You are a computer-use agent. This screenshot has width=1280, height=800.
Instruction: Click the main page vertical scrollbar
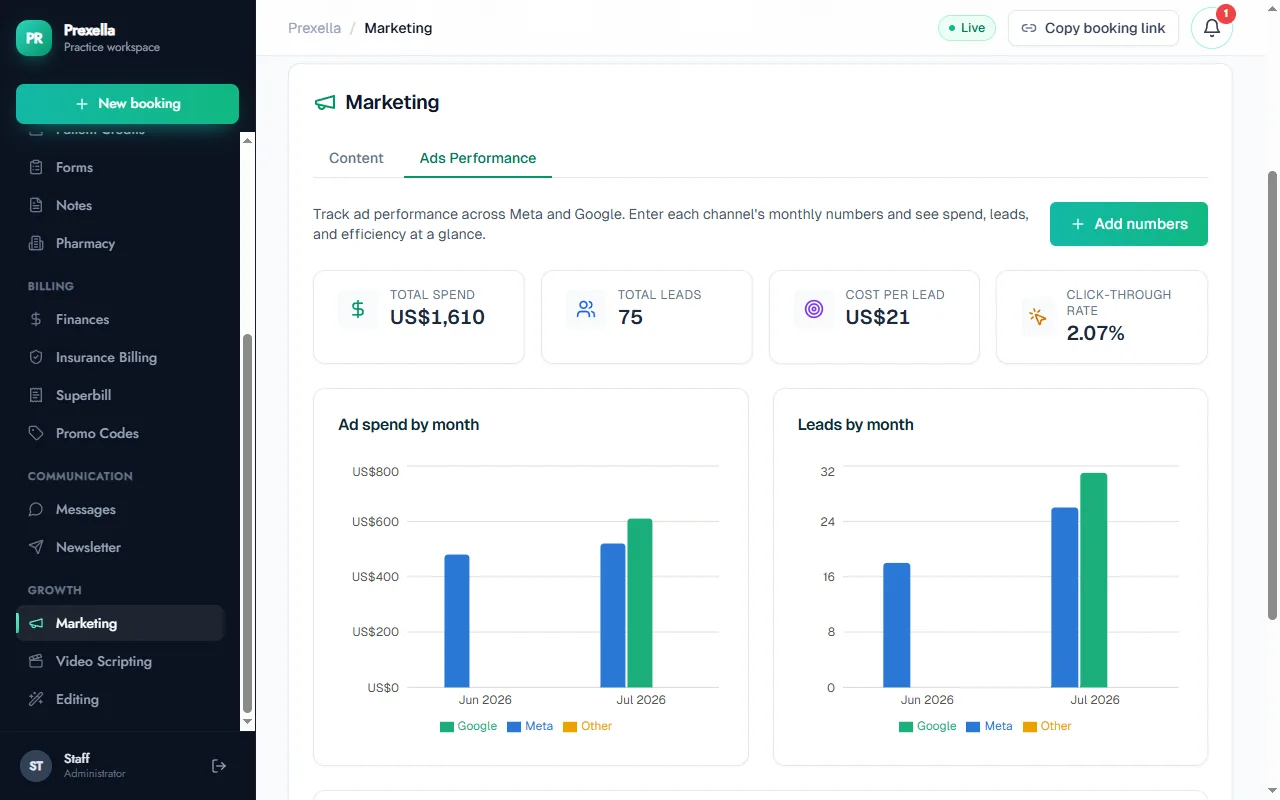point(1272,395)
